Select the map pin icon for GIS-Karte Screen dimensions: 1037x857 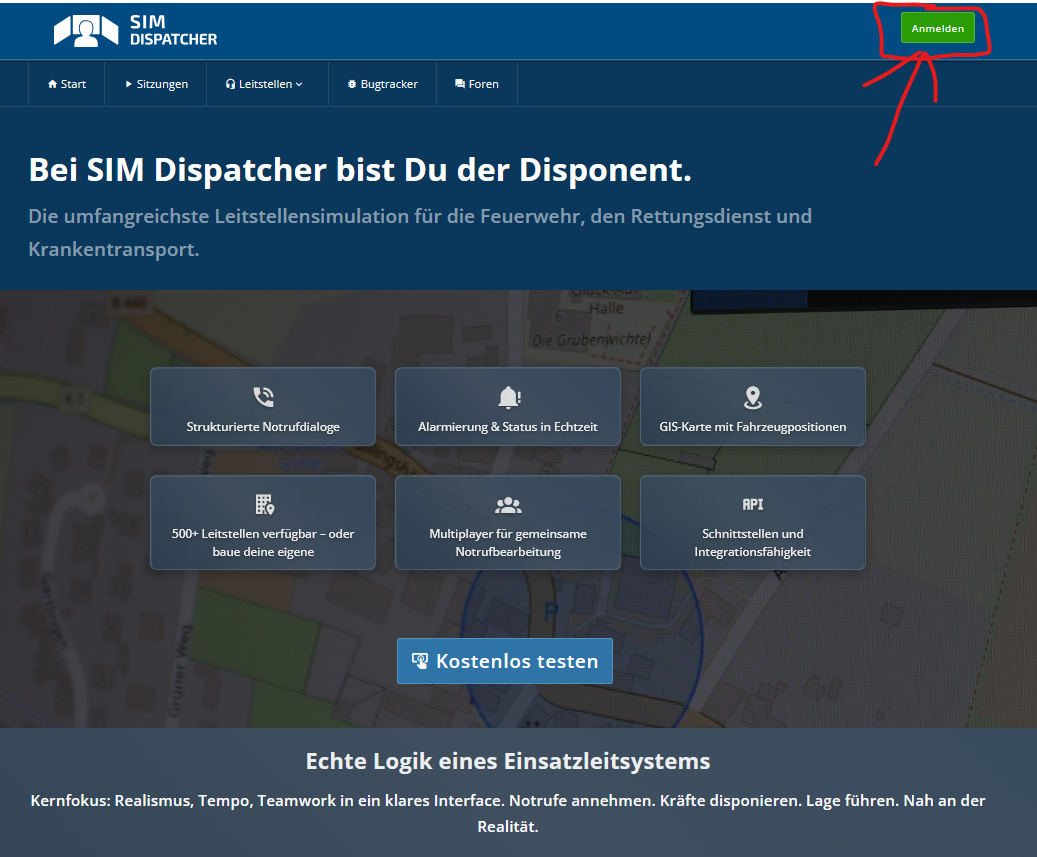coord(753,397)
